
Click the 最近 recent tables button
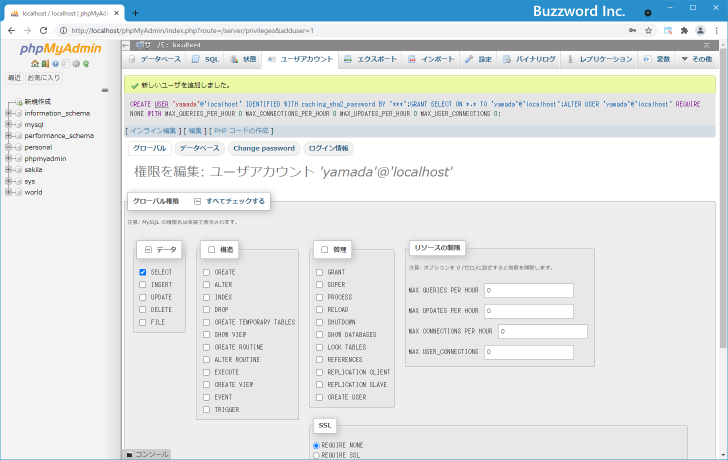pyautogui.click(x=14, y=78)
